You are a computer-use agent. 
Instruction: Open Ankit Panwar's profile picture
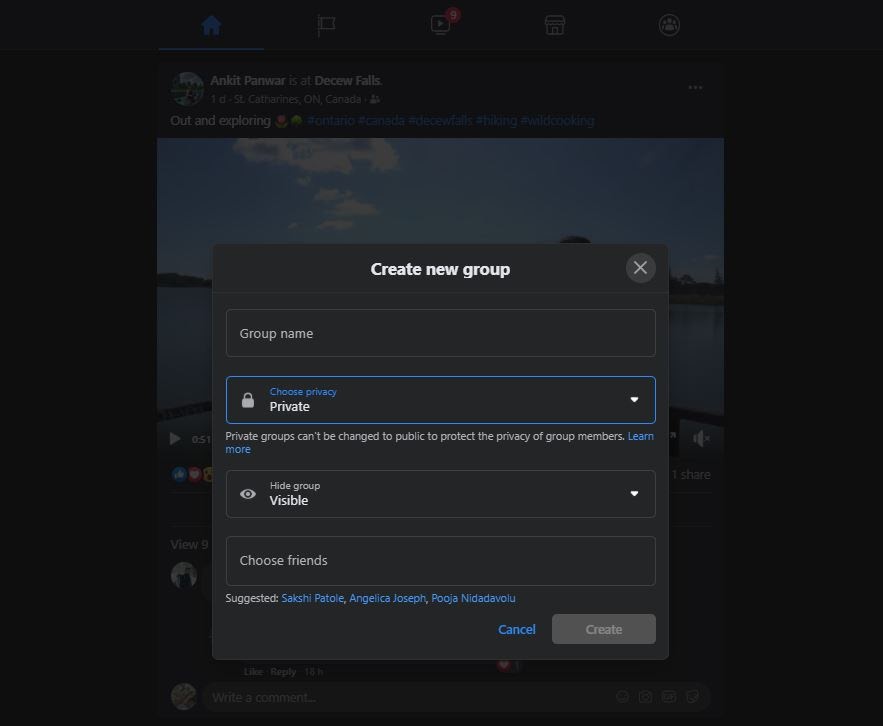[x=187, y=89]
